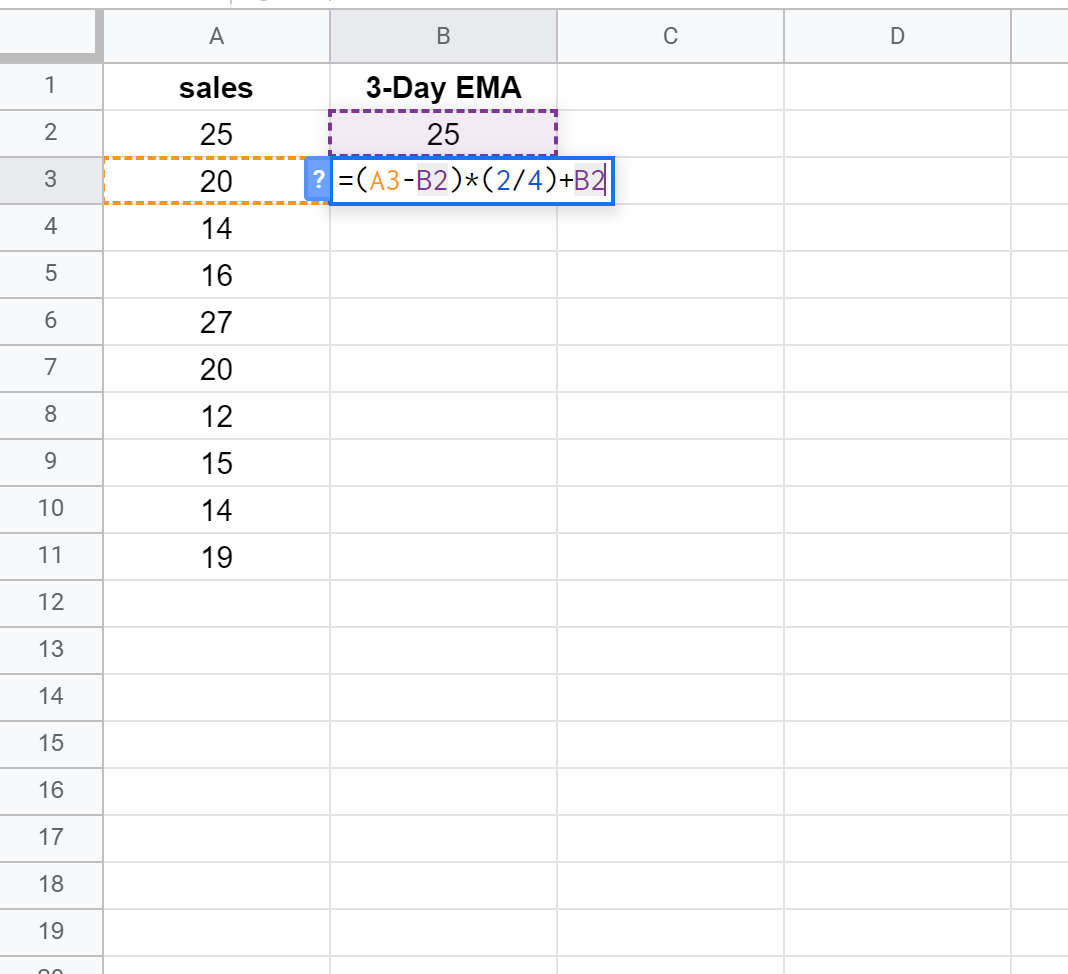This screenshot has height=974, width=1068.
Task: Click cell A6 containing 27
Action: pyautogui.click(x=216, y=322)
